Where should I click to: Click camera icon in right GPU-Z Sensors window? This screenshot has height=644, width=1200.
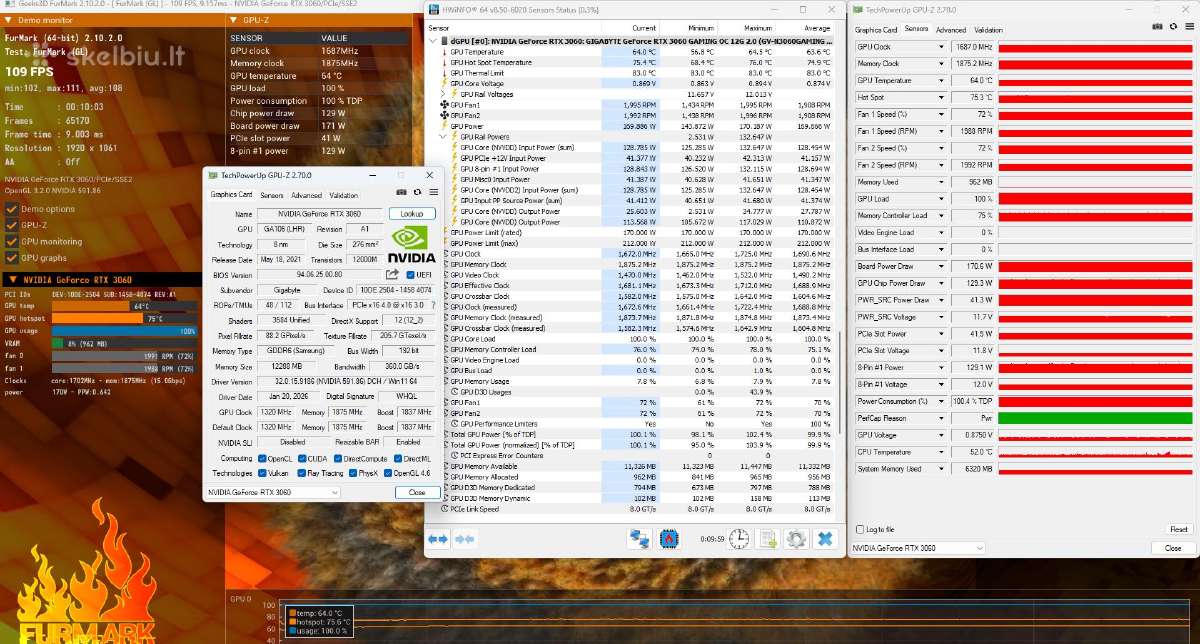click(1158, 27)
